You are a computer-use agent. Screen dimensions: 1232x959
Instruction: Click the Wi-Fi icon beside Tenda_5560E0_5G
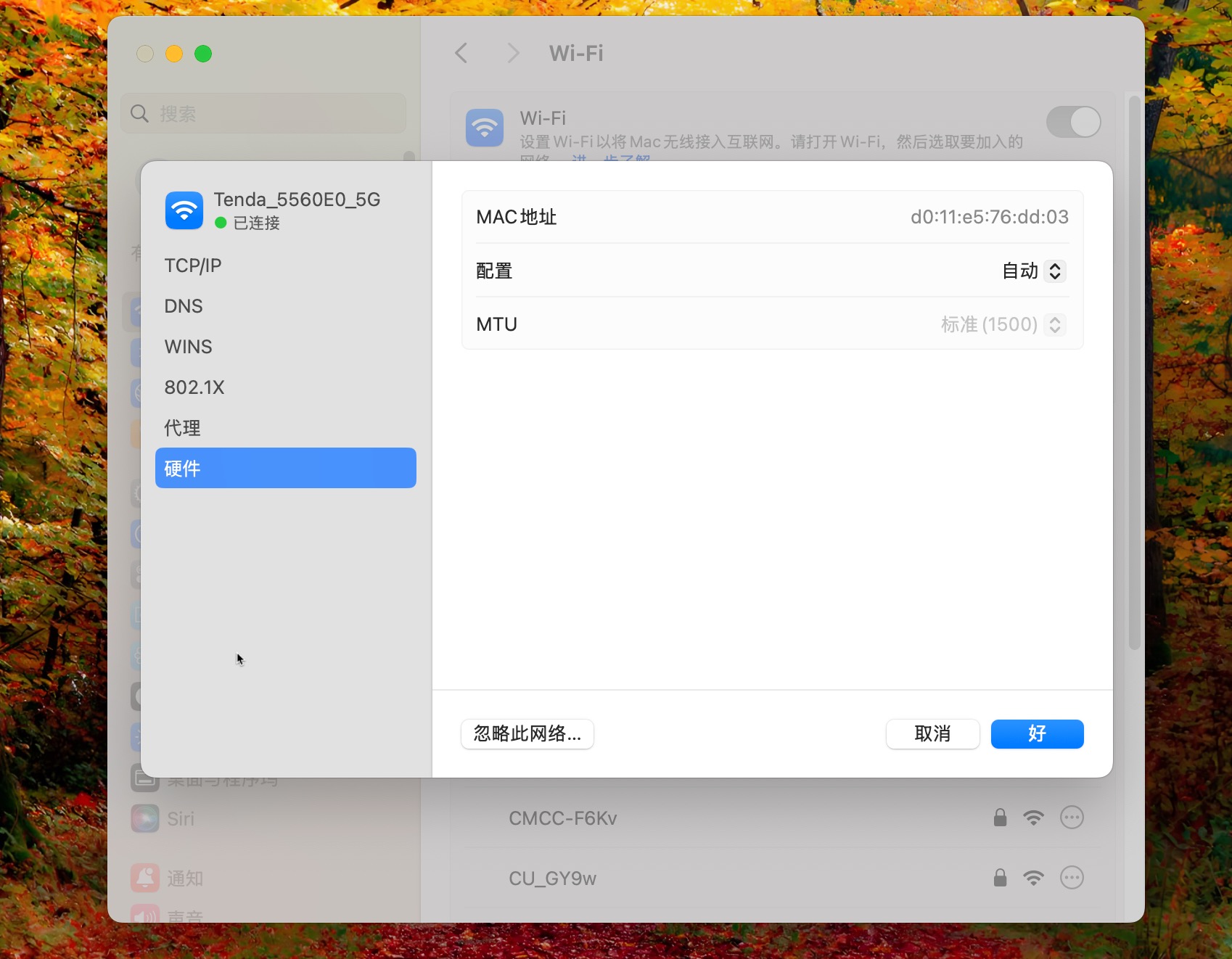(184, 210)
